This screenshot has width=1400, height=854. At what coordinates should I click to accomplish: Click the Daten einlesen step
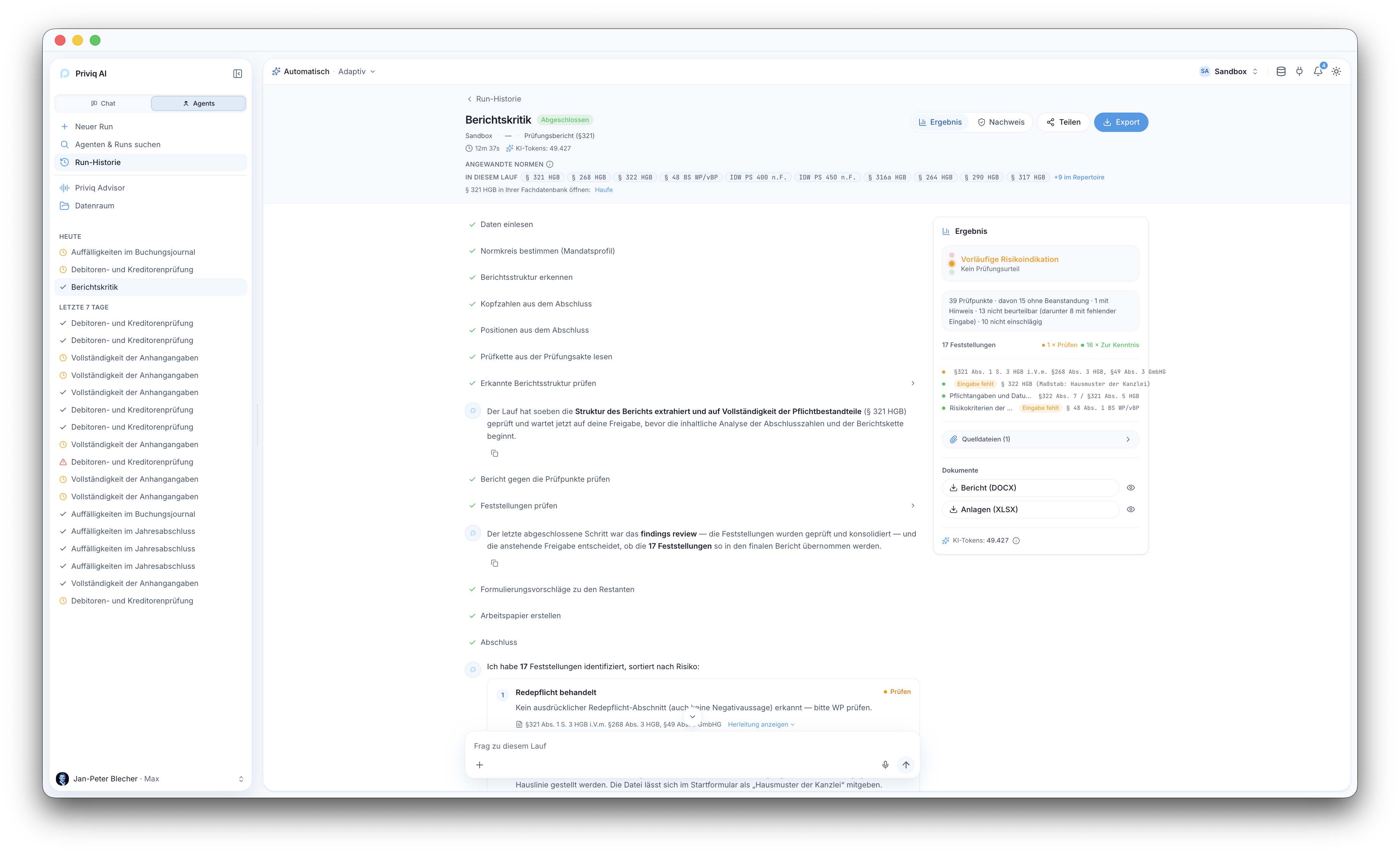point(506,224)
